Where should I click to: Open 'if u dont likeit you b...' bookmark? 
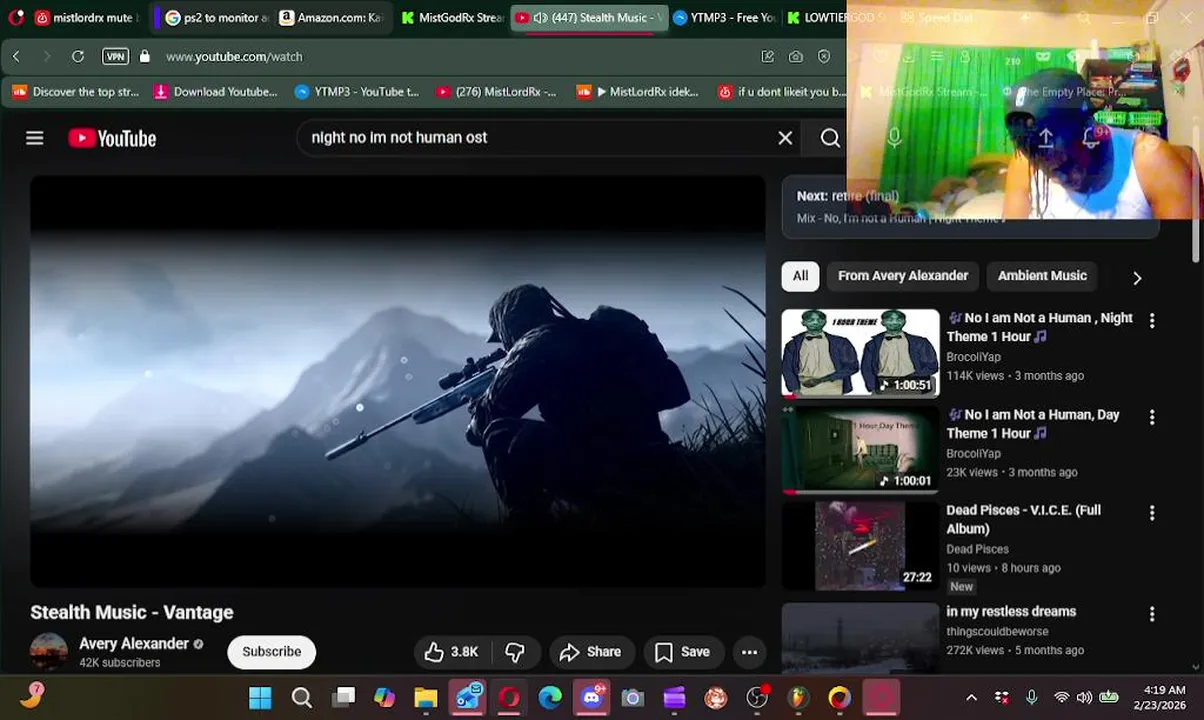point(780,92)
